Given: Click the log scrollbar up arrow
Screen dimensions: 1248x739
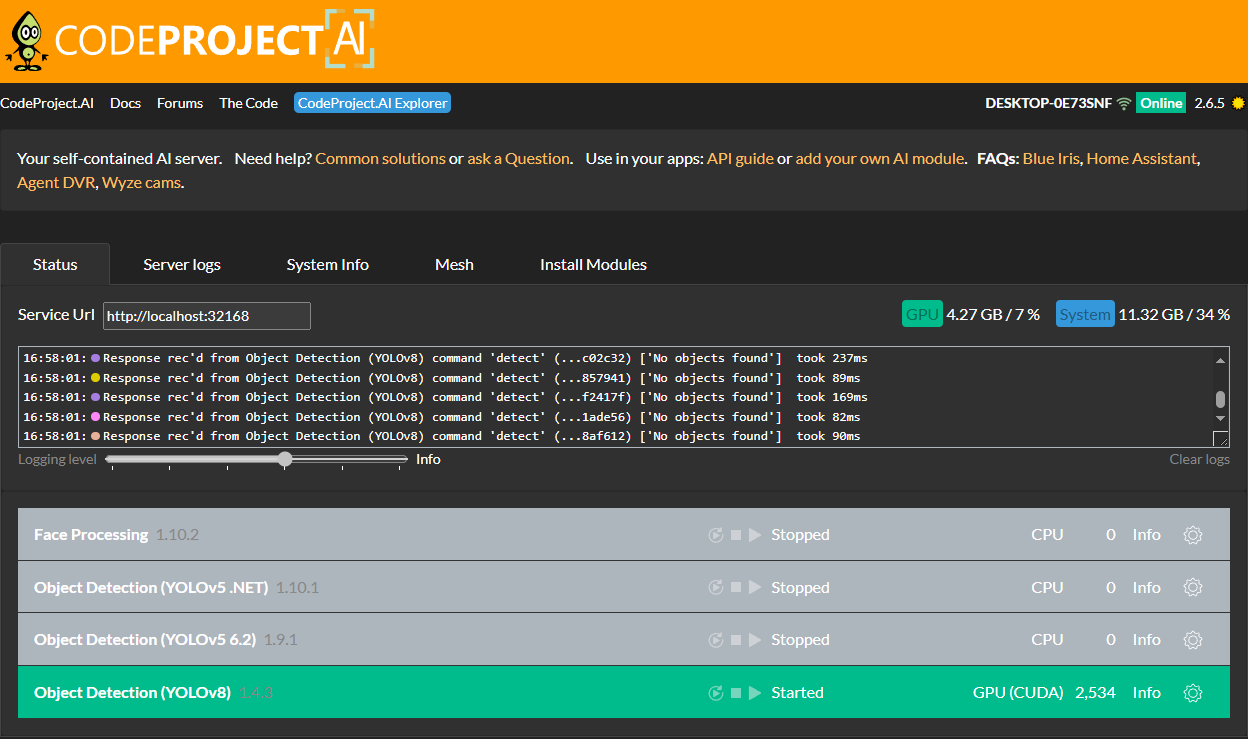Looking at the screenshot, I should [1220, 360].
